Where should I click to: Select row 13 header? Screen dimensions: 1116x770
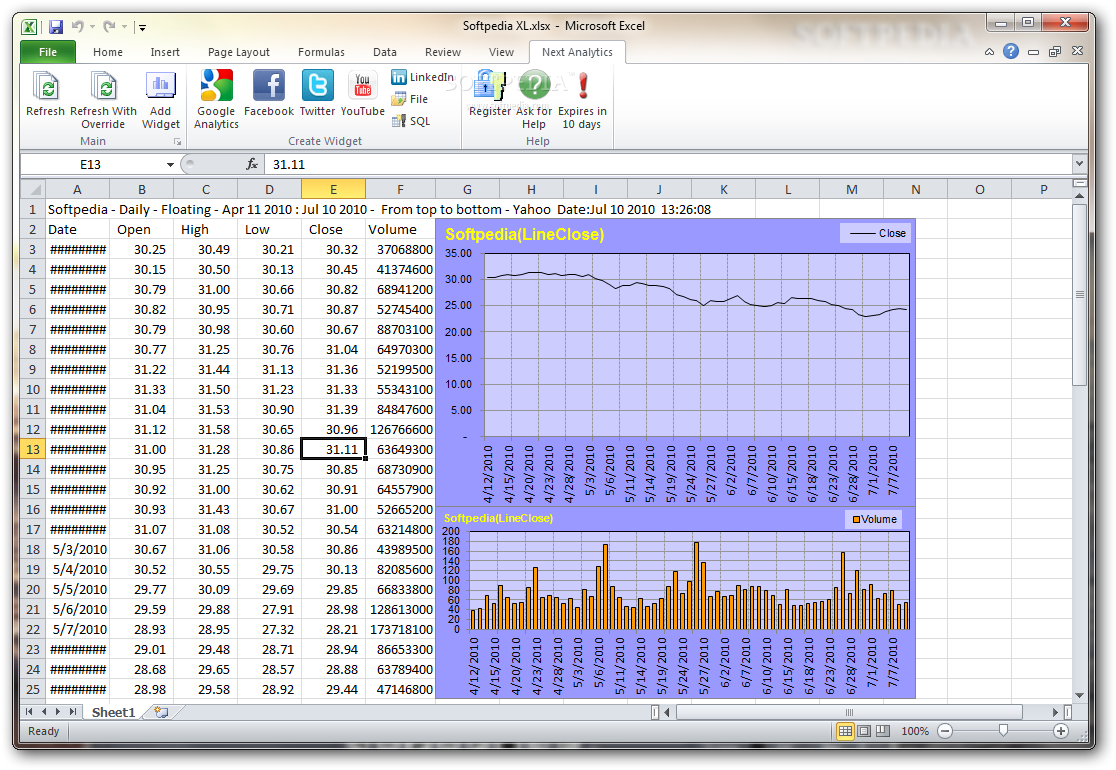point(33,450)
